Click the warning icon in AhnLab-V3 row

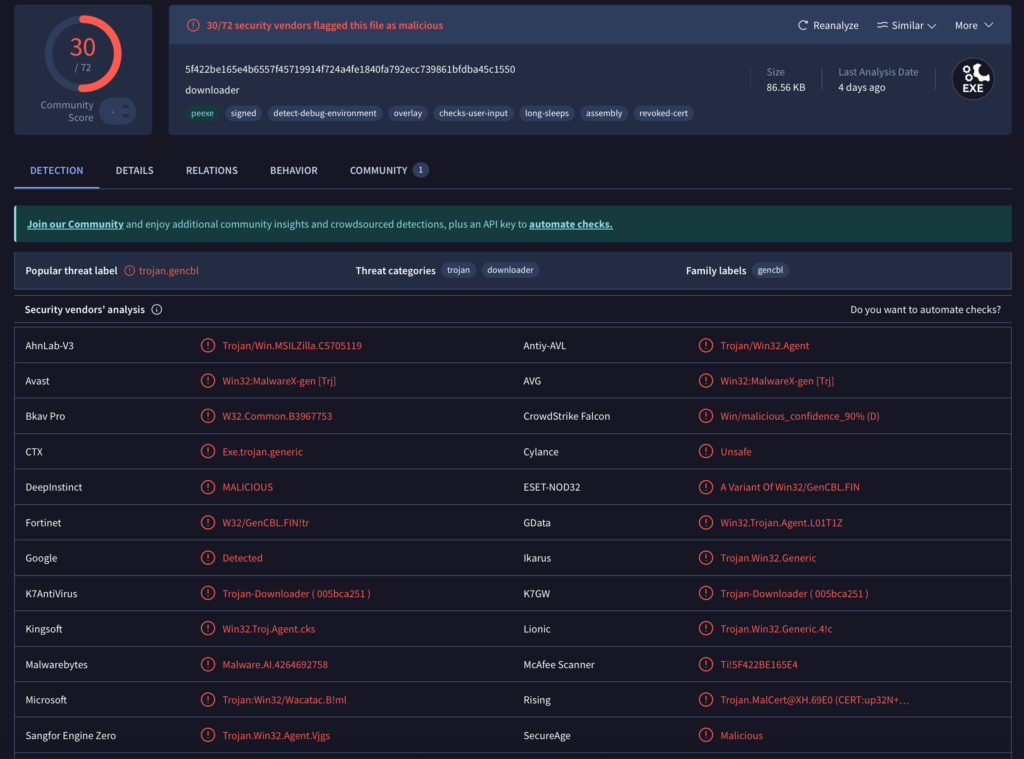tap(208, 346)
